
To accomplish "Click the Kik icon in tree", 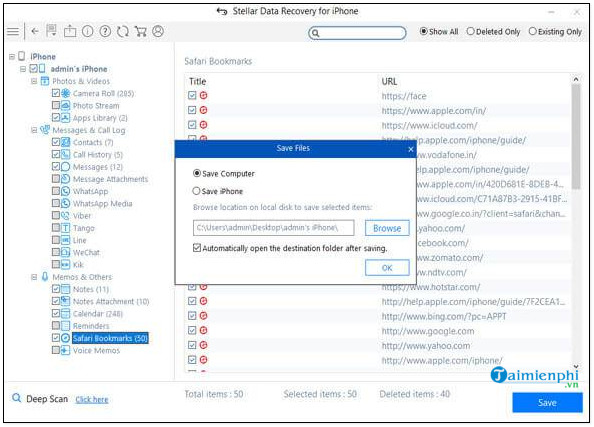I will coord(66,264).
